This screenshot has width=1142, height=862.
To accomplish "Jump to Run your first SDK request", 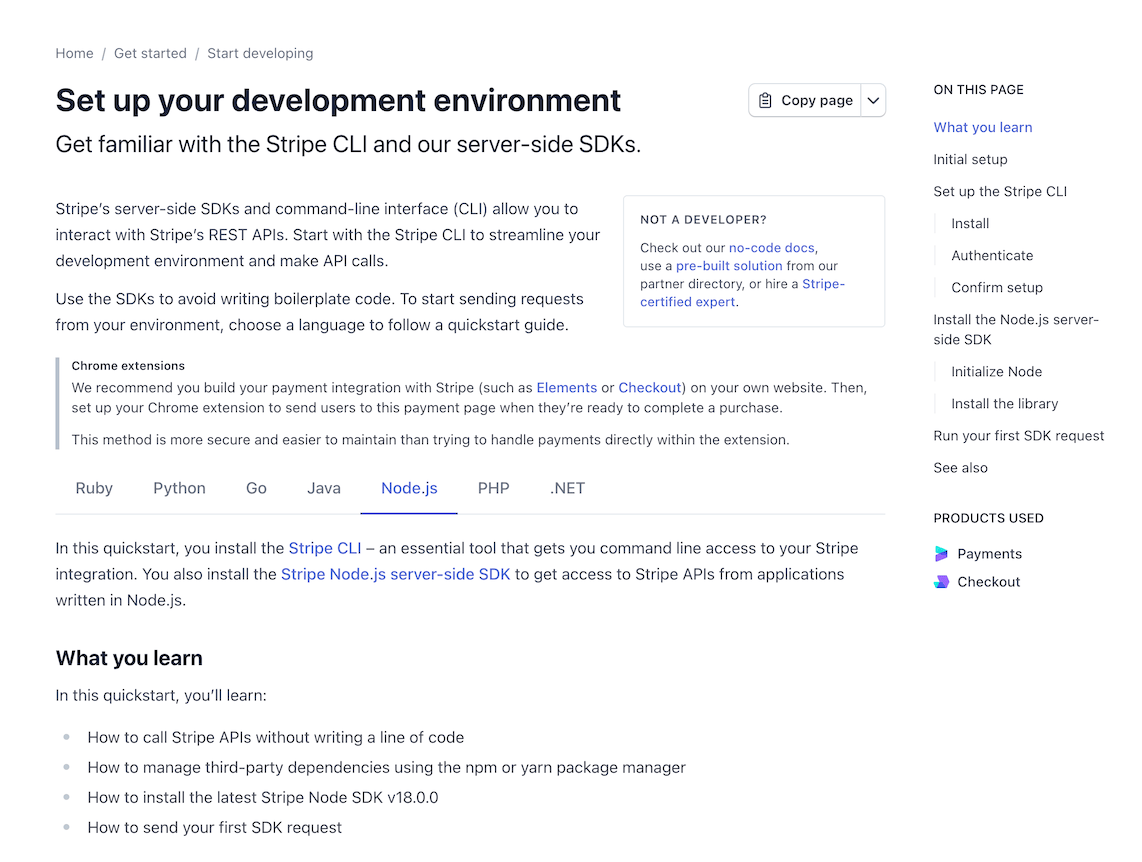I will pyautogui.click(x=1018, y=435).
